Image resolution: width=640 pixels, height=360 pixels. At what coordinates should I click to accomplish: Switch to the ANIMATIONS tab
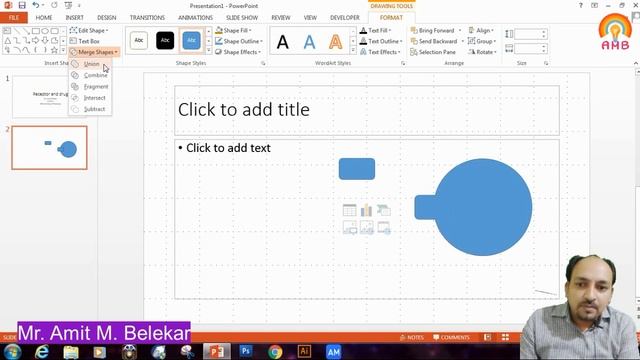coord(196,18)
